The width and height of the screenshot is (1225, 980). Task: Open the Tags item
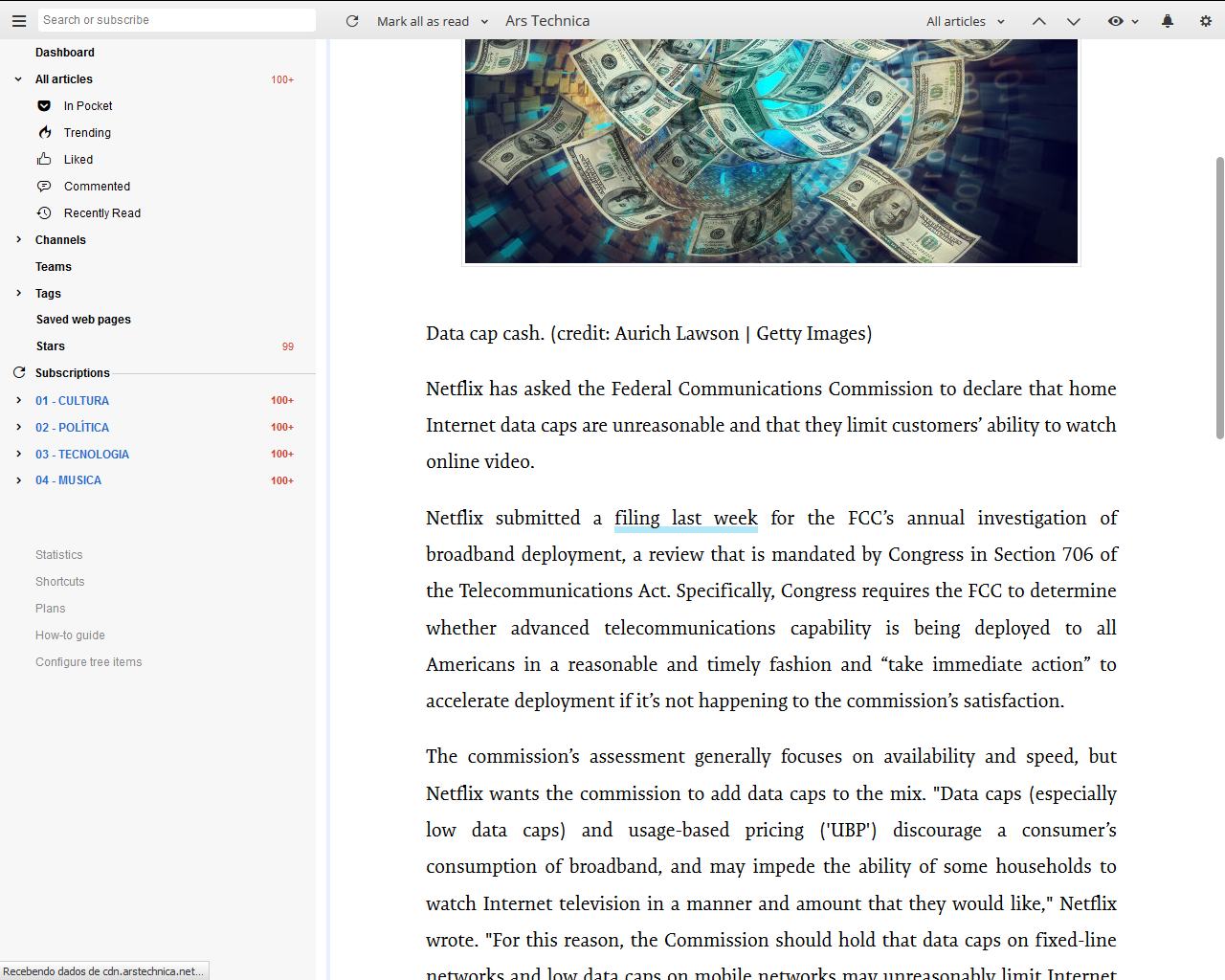tap(48, 294)
